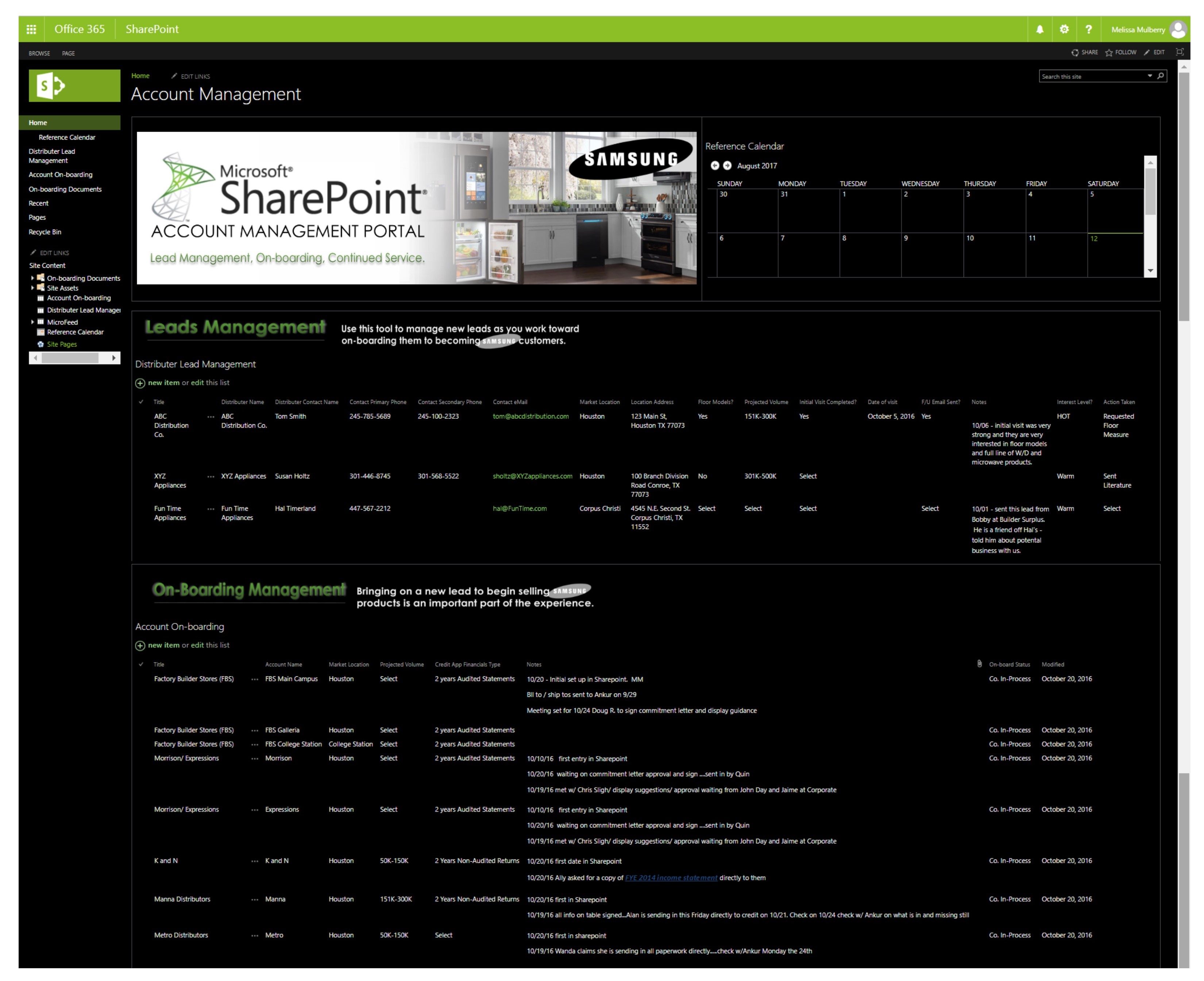The image size is (1204, 981).
Task: Open Account On-boarding in left navigation
Action: click(x=61, y=175)
